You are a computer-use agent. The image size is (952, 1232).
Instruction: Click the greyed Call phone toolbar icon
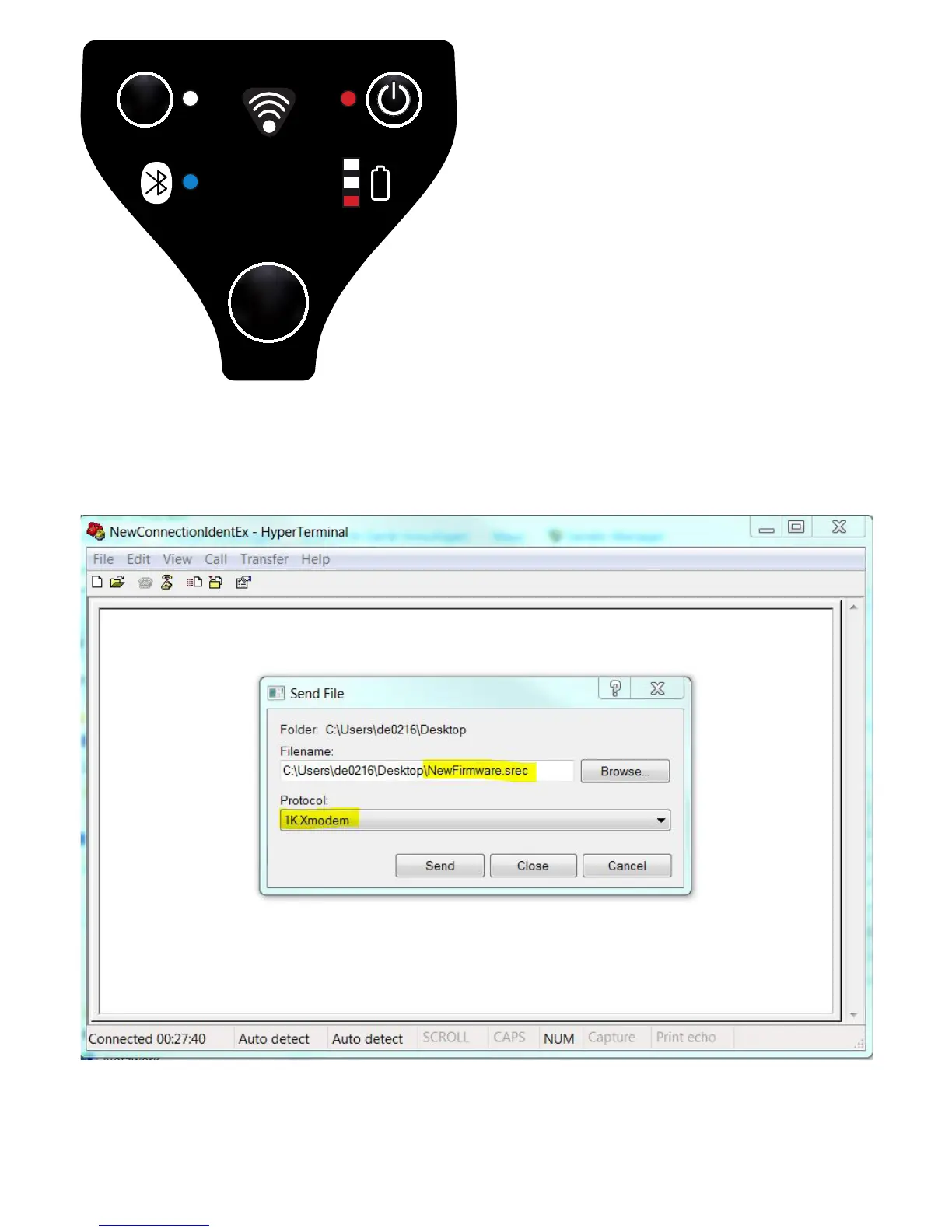tap(145, 583)
